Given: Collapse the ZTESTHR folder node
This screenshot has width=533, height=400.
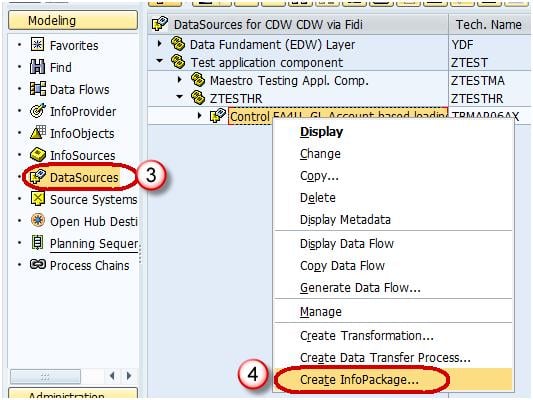Looking at the screenshot, I should [x=179, y=97].
